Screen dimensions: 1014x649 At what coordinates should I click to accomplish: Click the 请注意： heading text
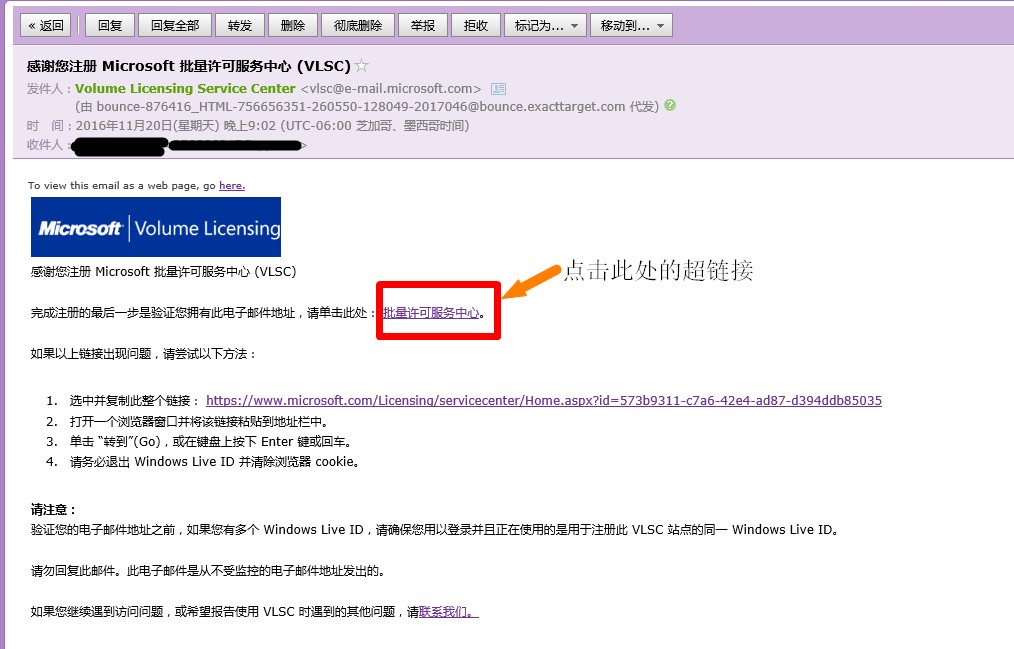pyautogui.click(x=54, y=509)
